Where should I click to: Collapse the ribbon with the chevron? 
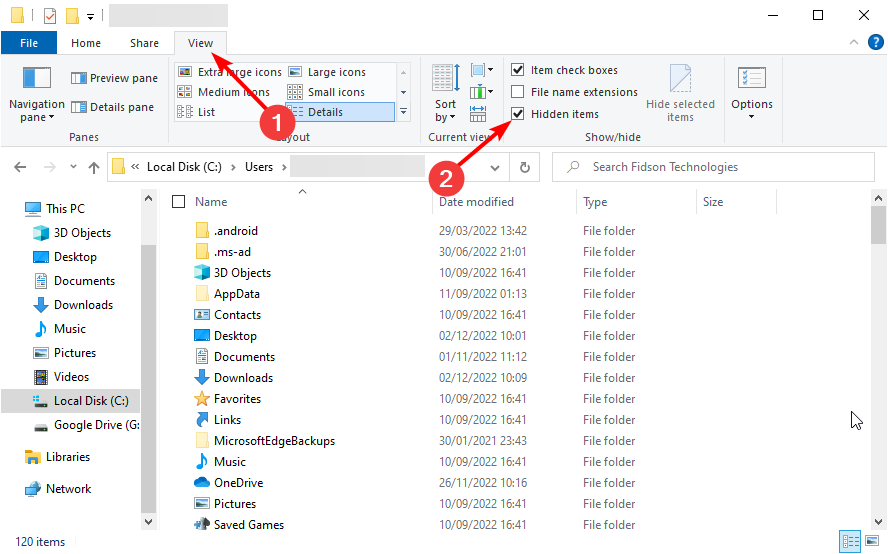(853, 42)
